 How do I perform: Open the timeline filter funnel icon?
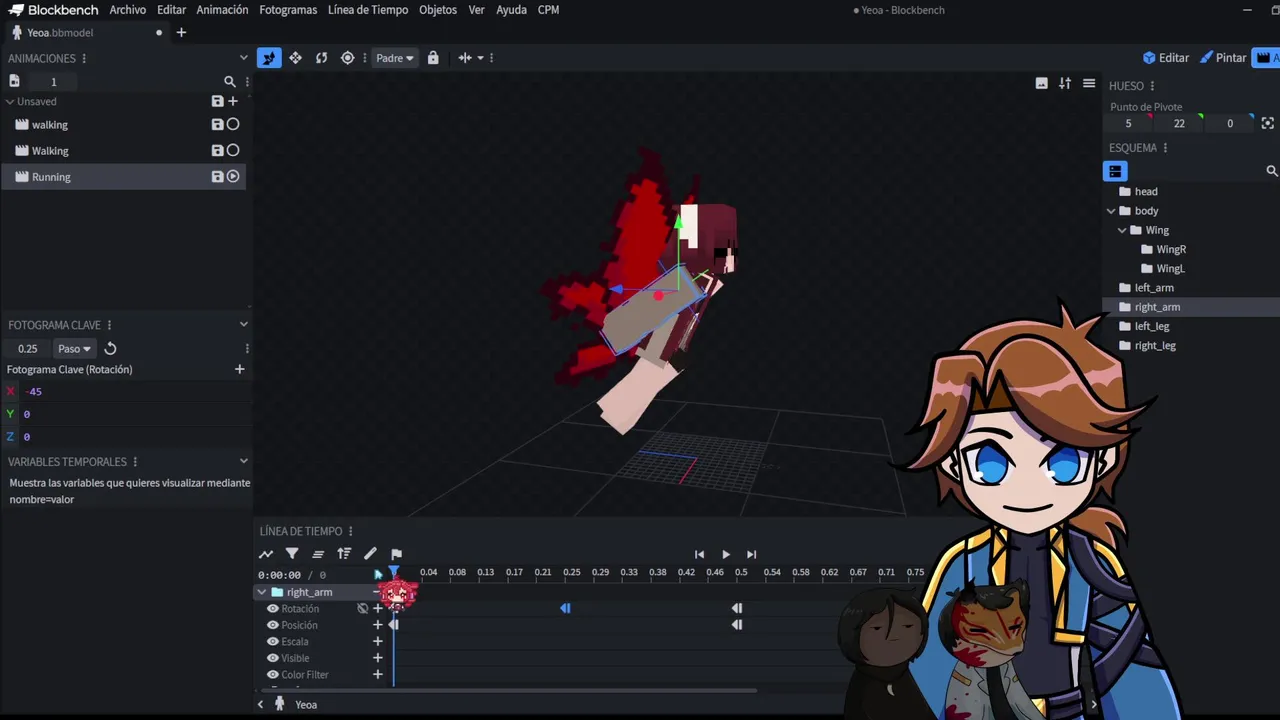(x=292, y=554)
